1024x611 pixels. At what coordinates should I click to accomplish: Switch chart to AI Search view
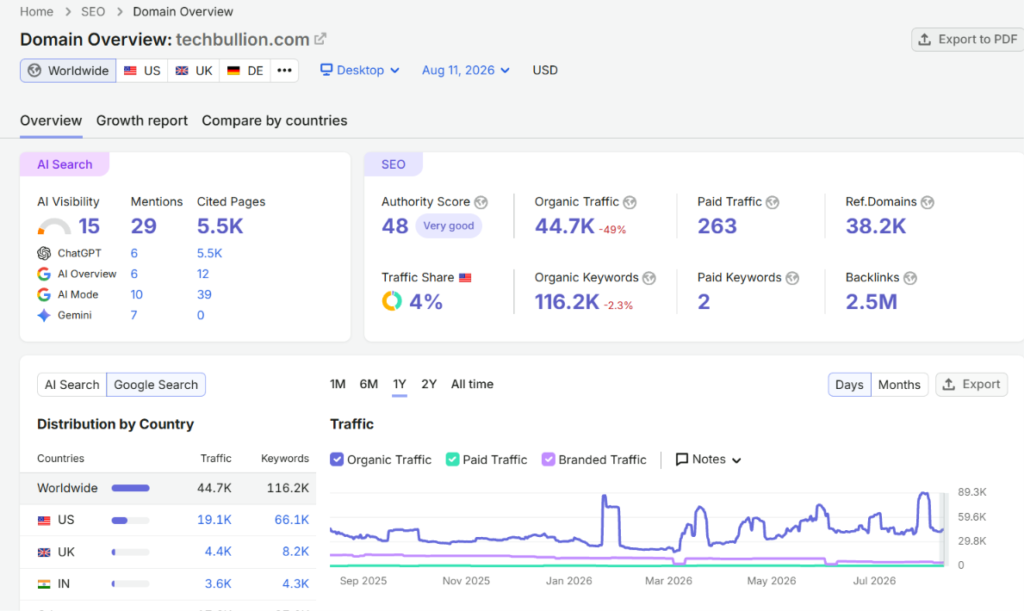pyautogui.click(x=72, y=384)
